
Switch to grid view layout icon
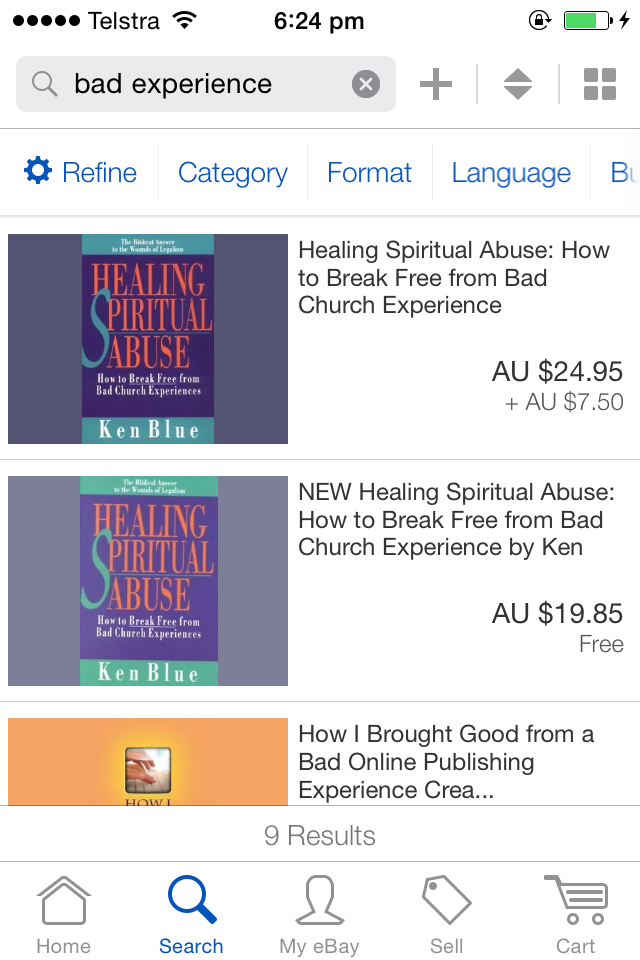[600, 84]
